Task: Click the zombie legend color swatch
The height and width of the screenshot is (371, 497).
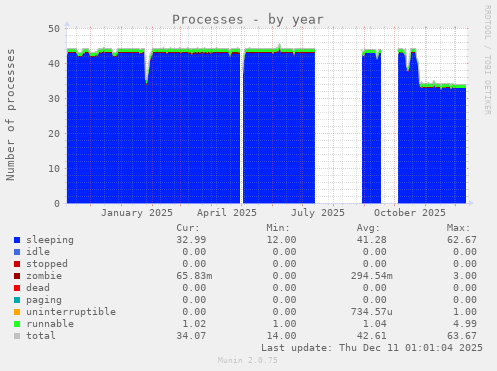Action: pyautogui.click(x=17, y=276)
